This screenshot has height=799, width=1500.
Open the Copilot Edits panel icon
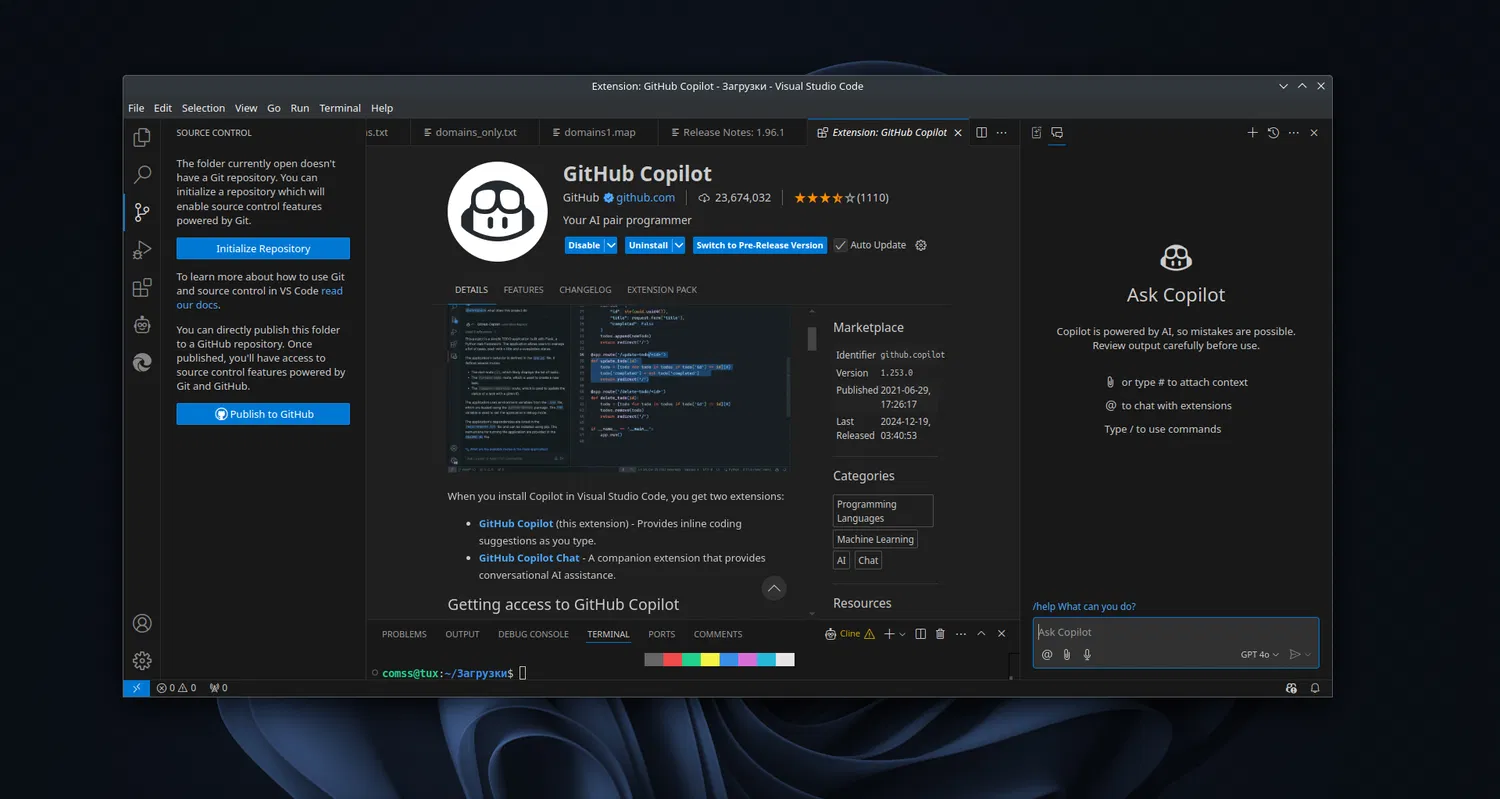click(1036, 132)
